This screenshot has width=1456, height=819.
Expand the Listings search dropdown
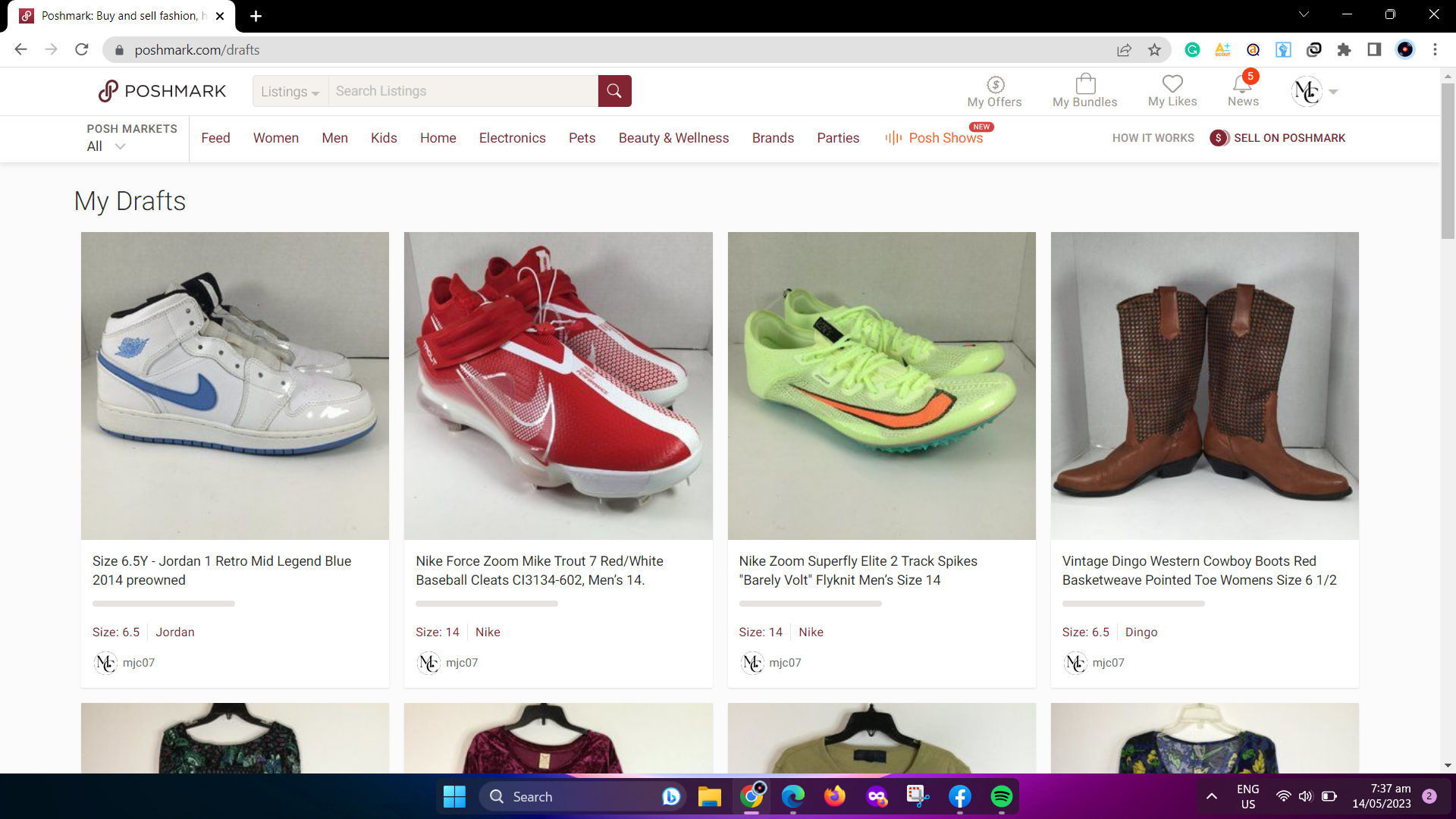[x=290, y=91]
